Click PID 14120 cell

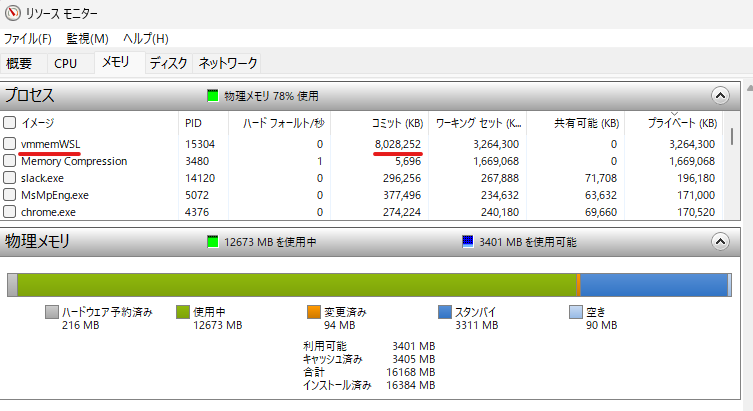click(200, 178)
